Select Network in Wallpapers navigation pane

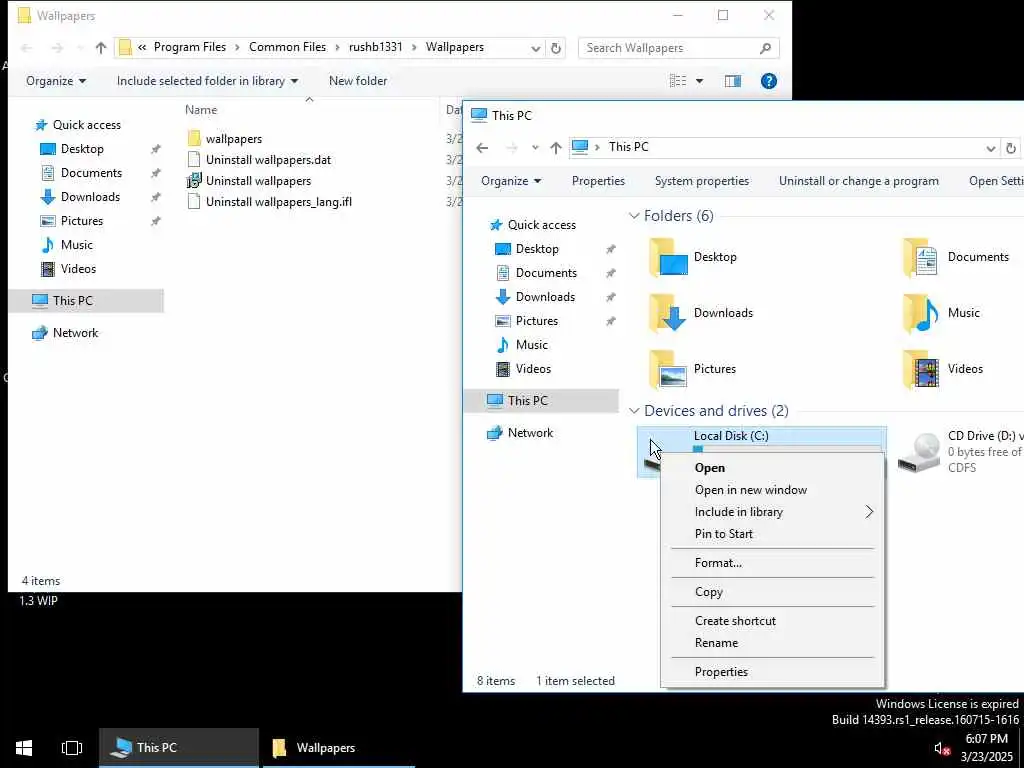tap(75, 333)
